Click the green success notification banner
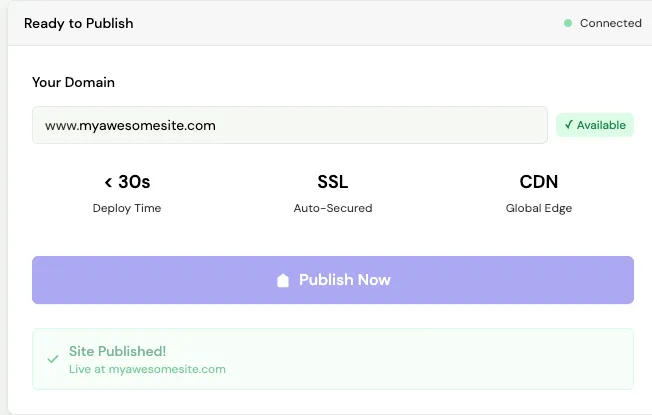This screenshot has width=652, height=415. tap(333, 359)
